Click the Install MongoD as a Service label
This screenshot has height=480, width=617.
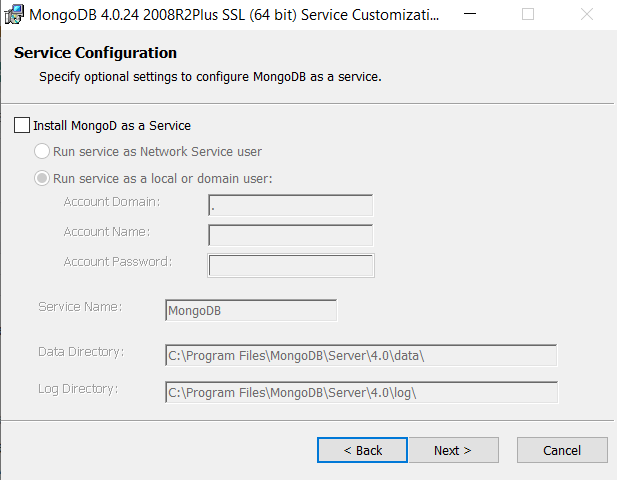pyautogui.click(x=112, y=126)
